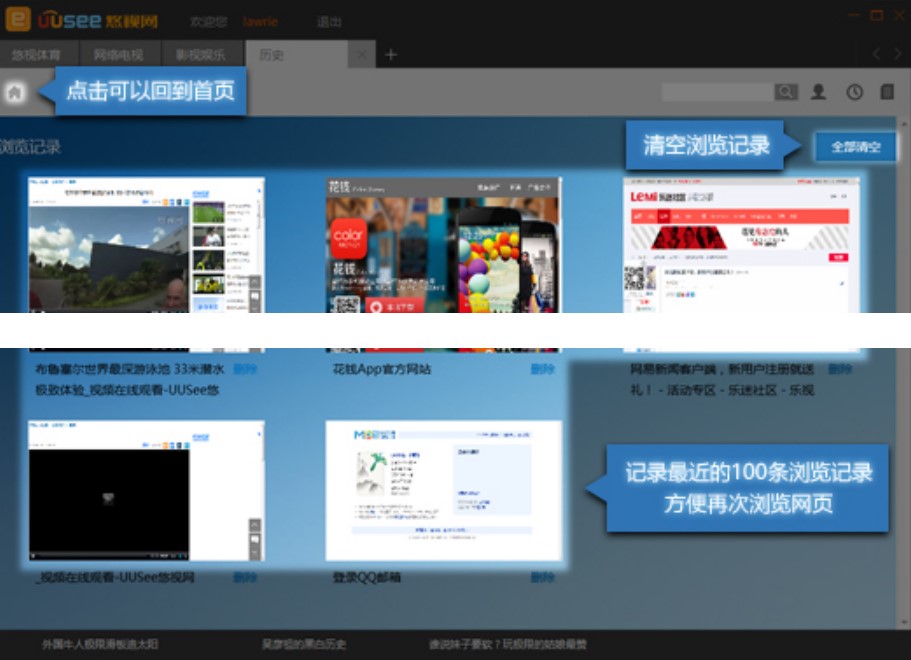Image resolution: width=911 pixels, height=660 pixels.
Task: Switch to the 悠视体育 tab
Action: 37,55
